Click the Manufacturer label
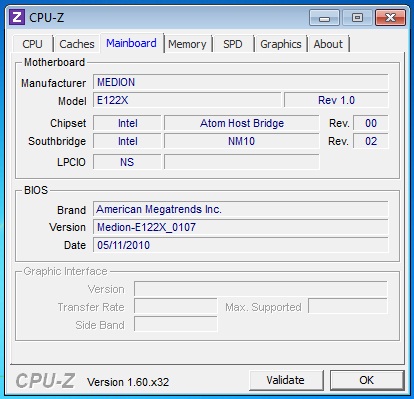Viewport: 414px width, 399px height. pos(53,83)
